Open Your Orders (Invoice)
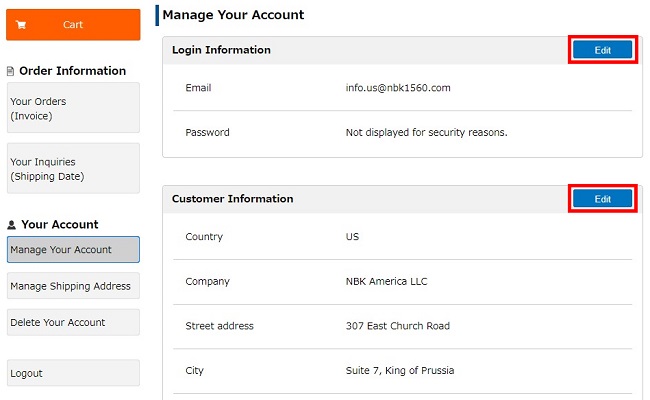650x400 pixels. [73, 108]
